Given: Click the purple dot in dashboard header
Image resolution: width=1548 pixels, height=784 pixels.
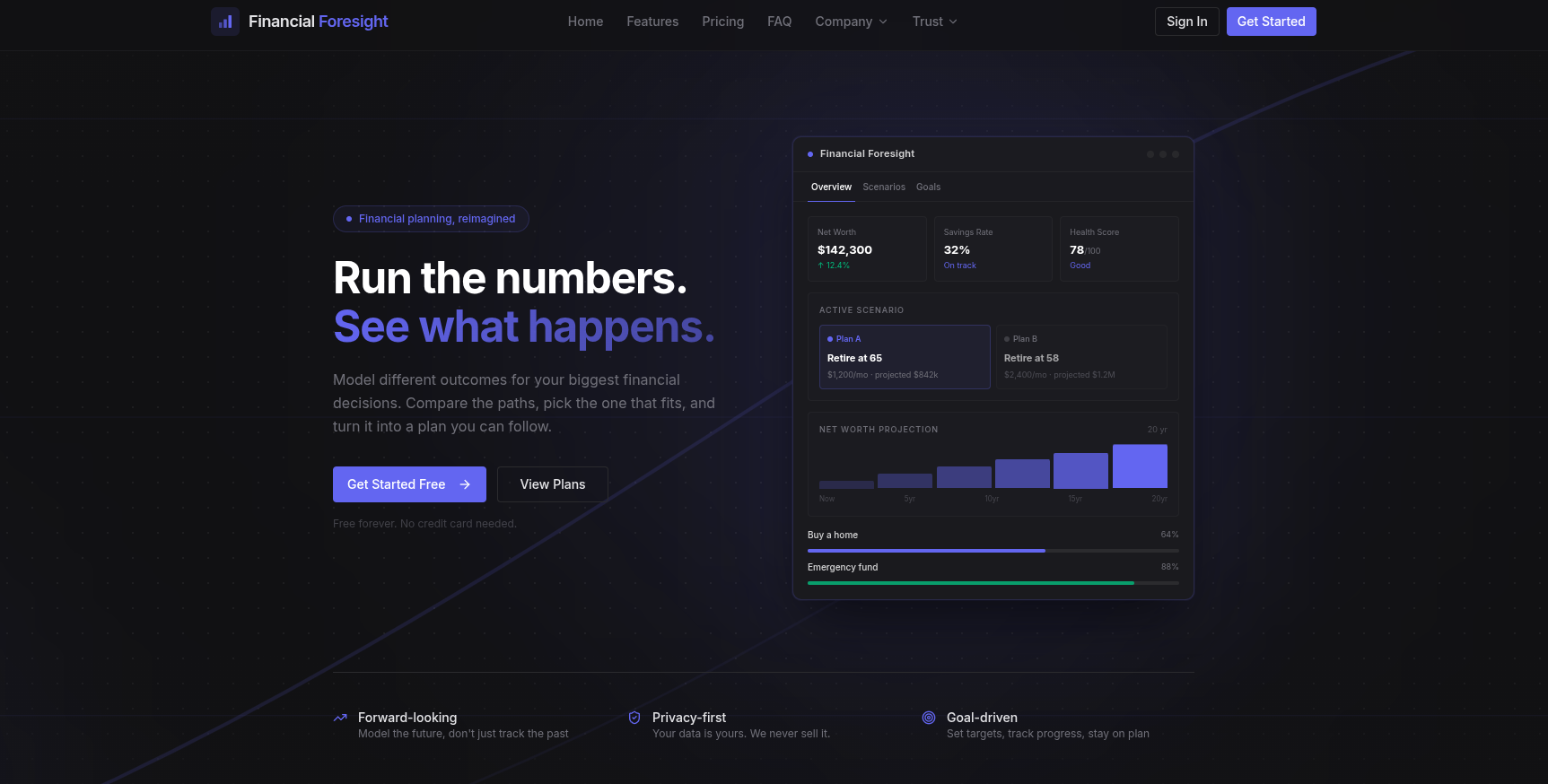Looking at the screenshot, I should click(x=810, y=154).
